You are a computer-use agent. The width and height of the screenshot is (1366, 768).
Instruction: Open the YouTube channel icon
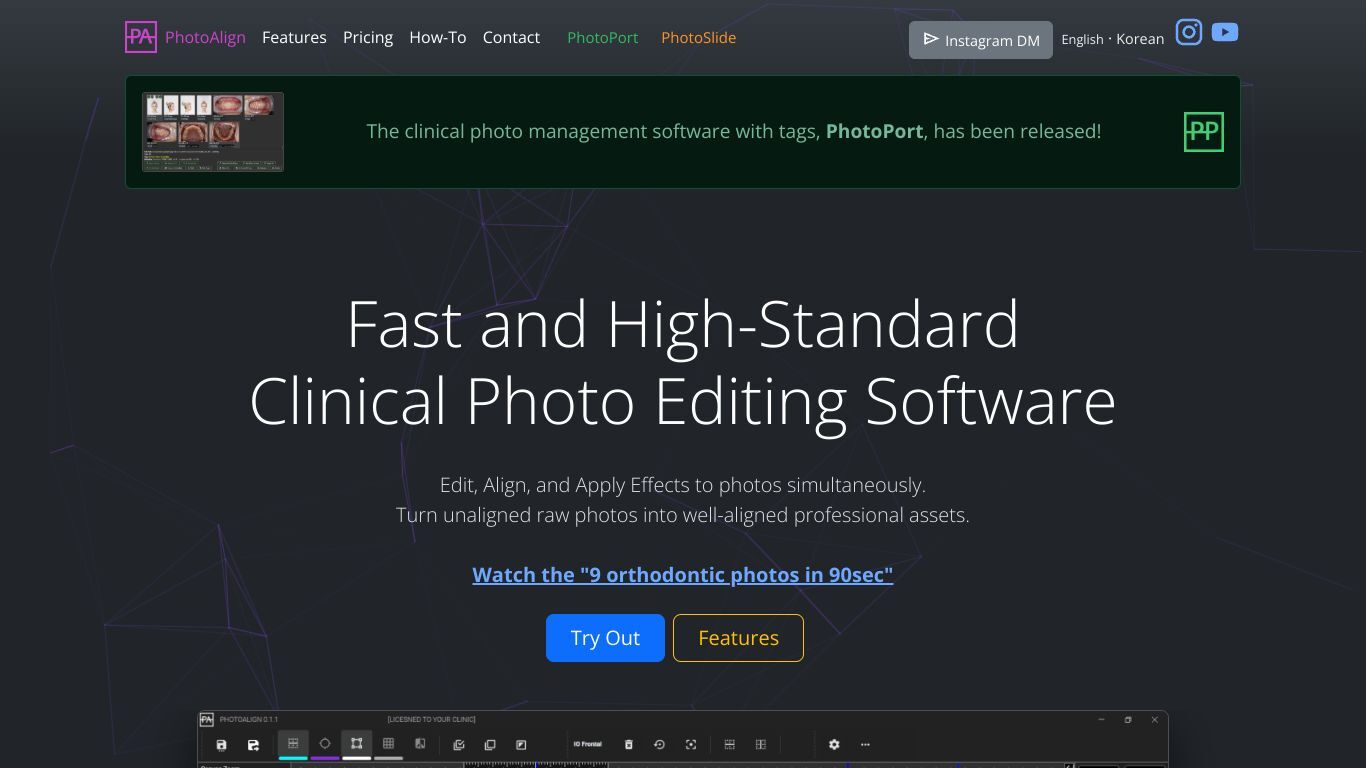1225,32
